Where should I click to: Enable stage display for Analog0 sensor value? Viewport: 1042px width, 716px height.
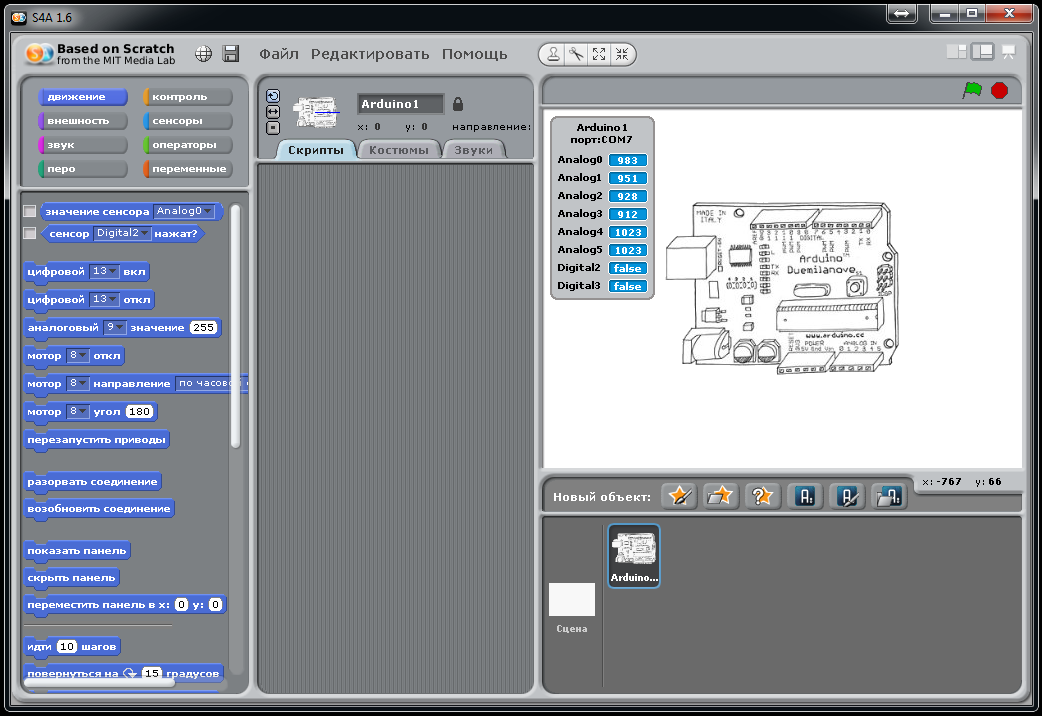(x=29, y=211)
